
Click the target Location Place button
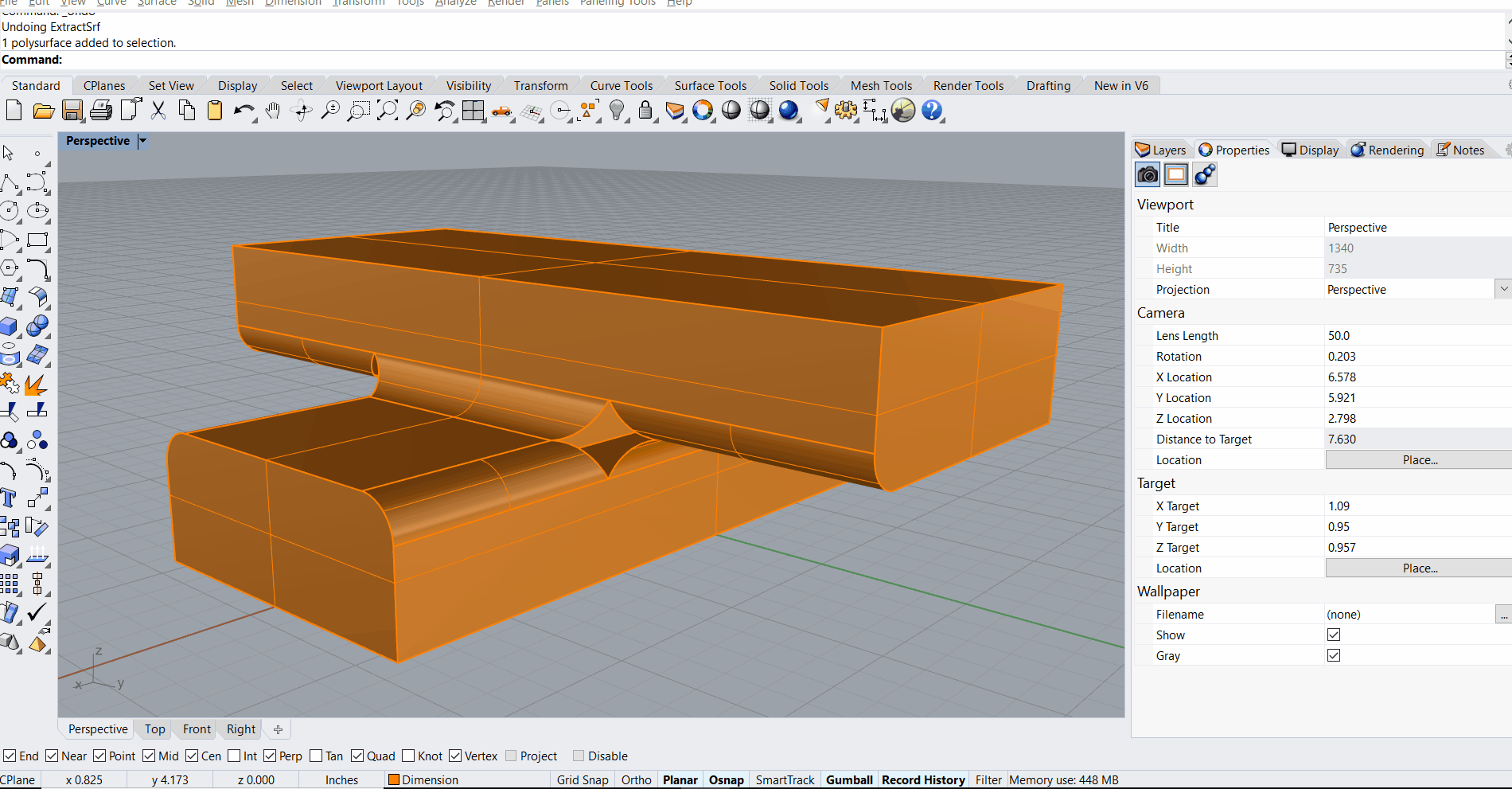pos(1420,568)
